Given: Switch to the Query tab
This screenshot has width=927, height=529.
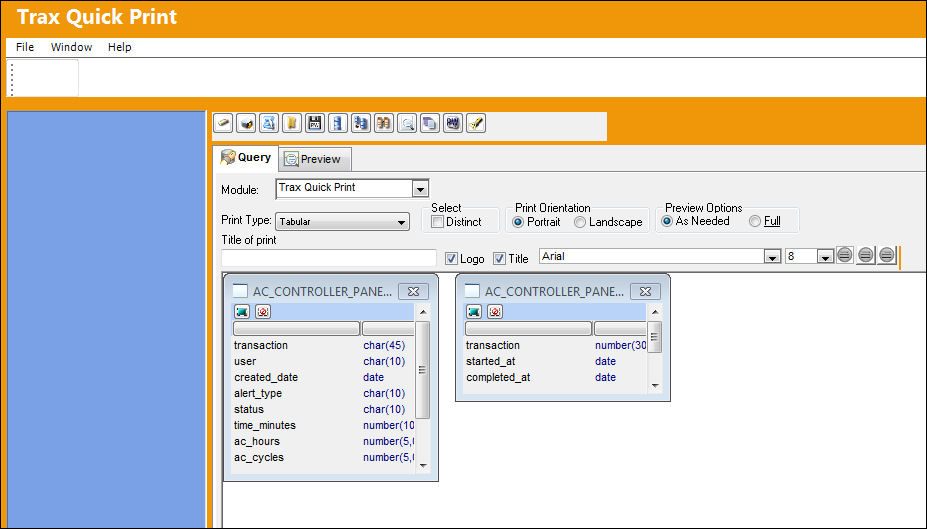Looking at the screenshot, I should 245,158.
